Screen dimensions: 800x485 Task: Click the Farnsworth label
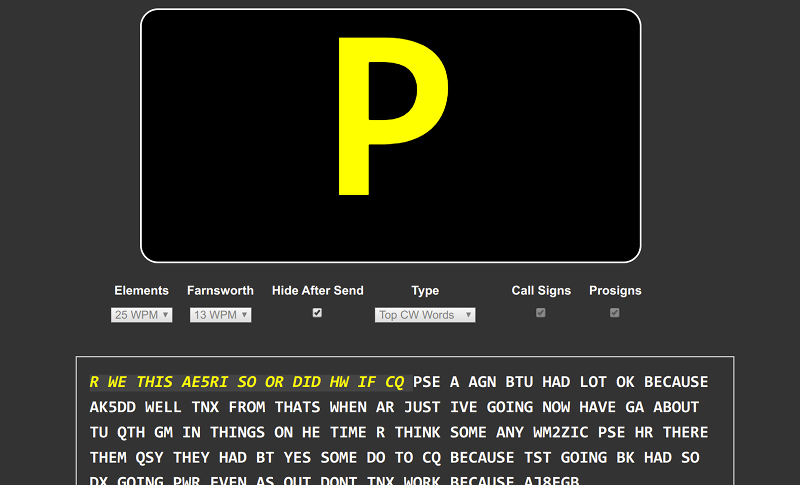pos(220,291)
